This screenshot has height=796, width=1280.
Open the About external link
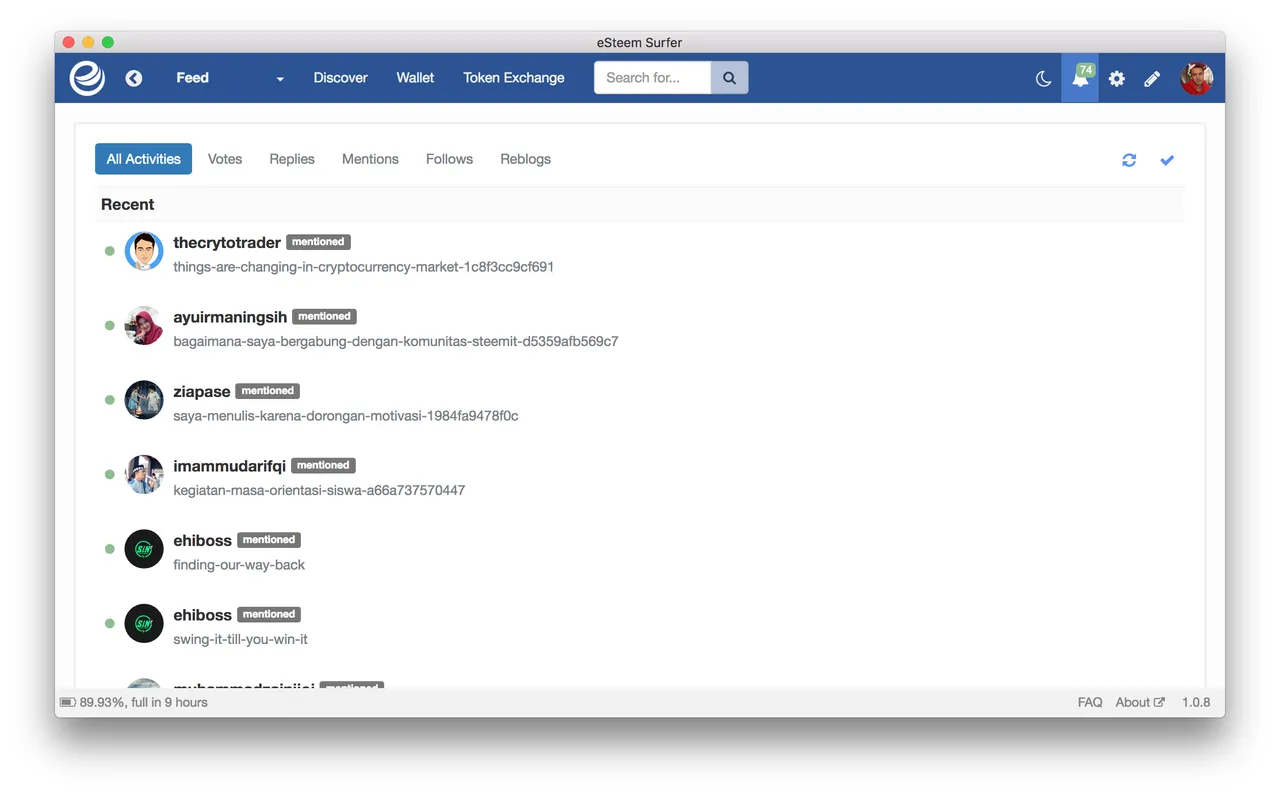tap(1140, 702)
